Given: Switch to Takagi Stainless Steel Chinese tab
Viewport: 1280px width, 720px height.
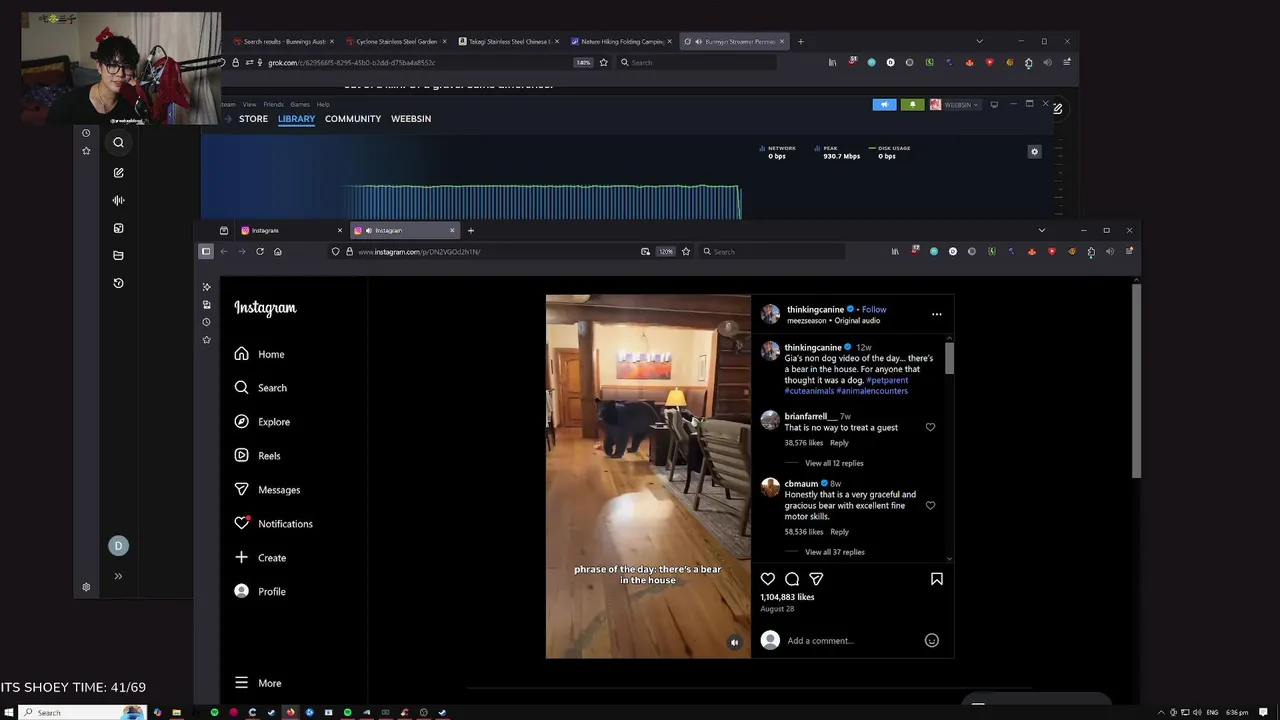Looking at the screenshot, I should [510, 42].
